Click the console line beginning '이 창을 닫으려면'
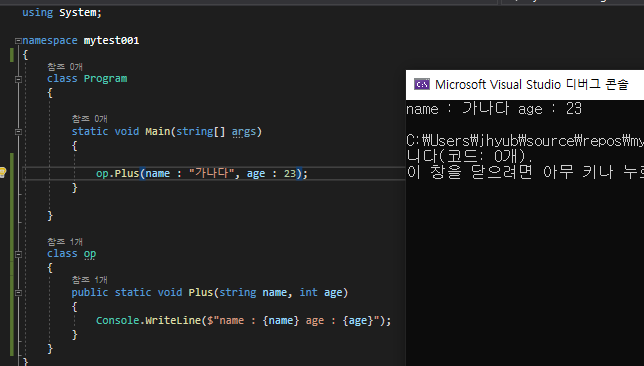The width and height of the screenshot is (644, 366). tap(525, 172)
